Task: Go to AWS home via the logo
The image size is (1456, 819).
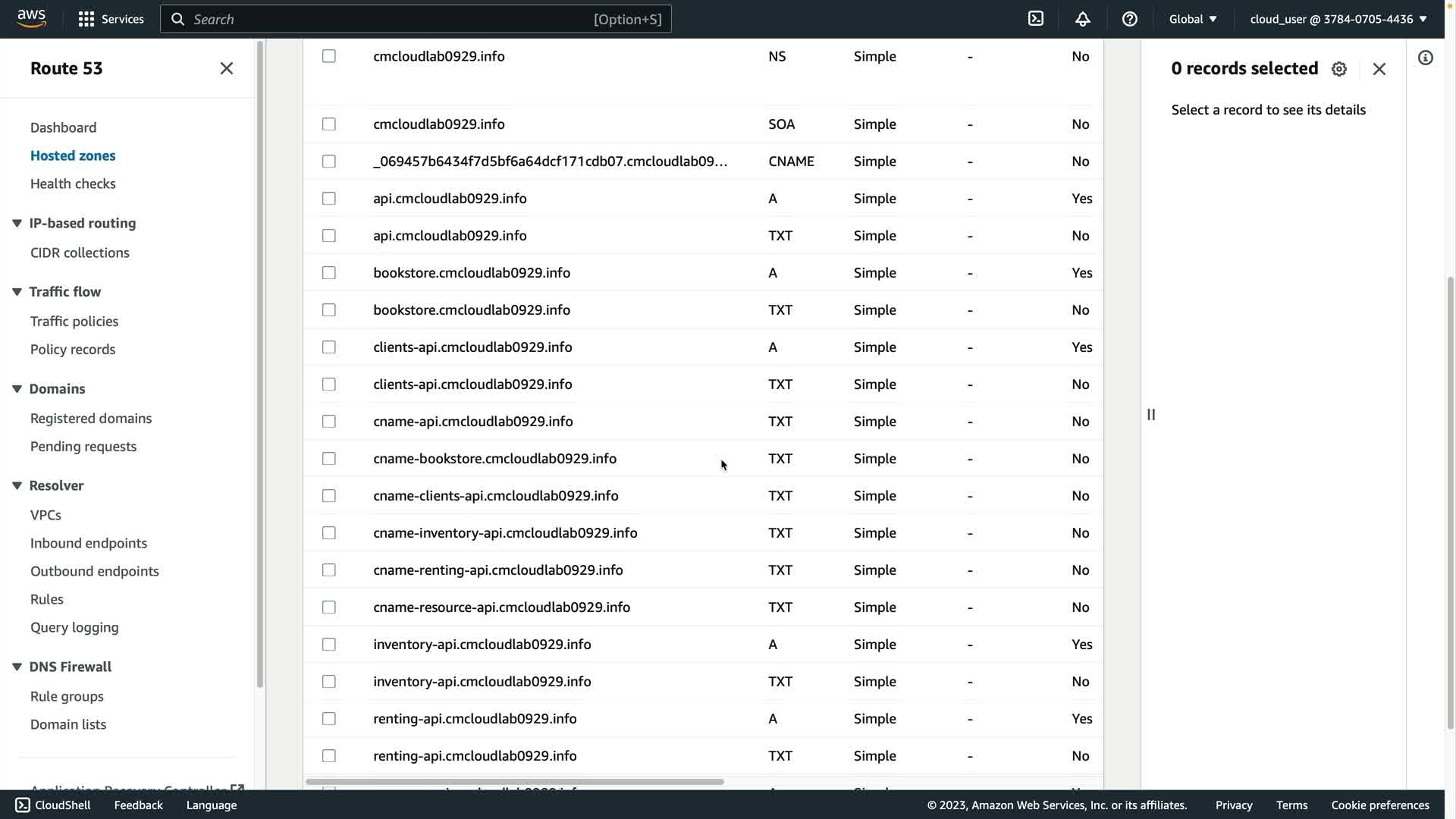Action: tap(32, 19)
